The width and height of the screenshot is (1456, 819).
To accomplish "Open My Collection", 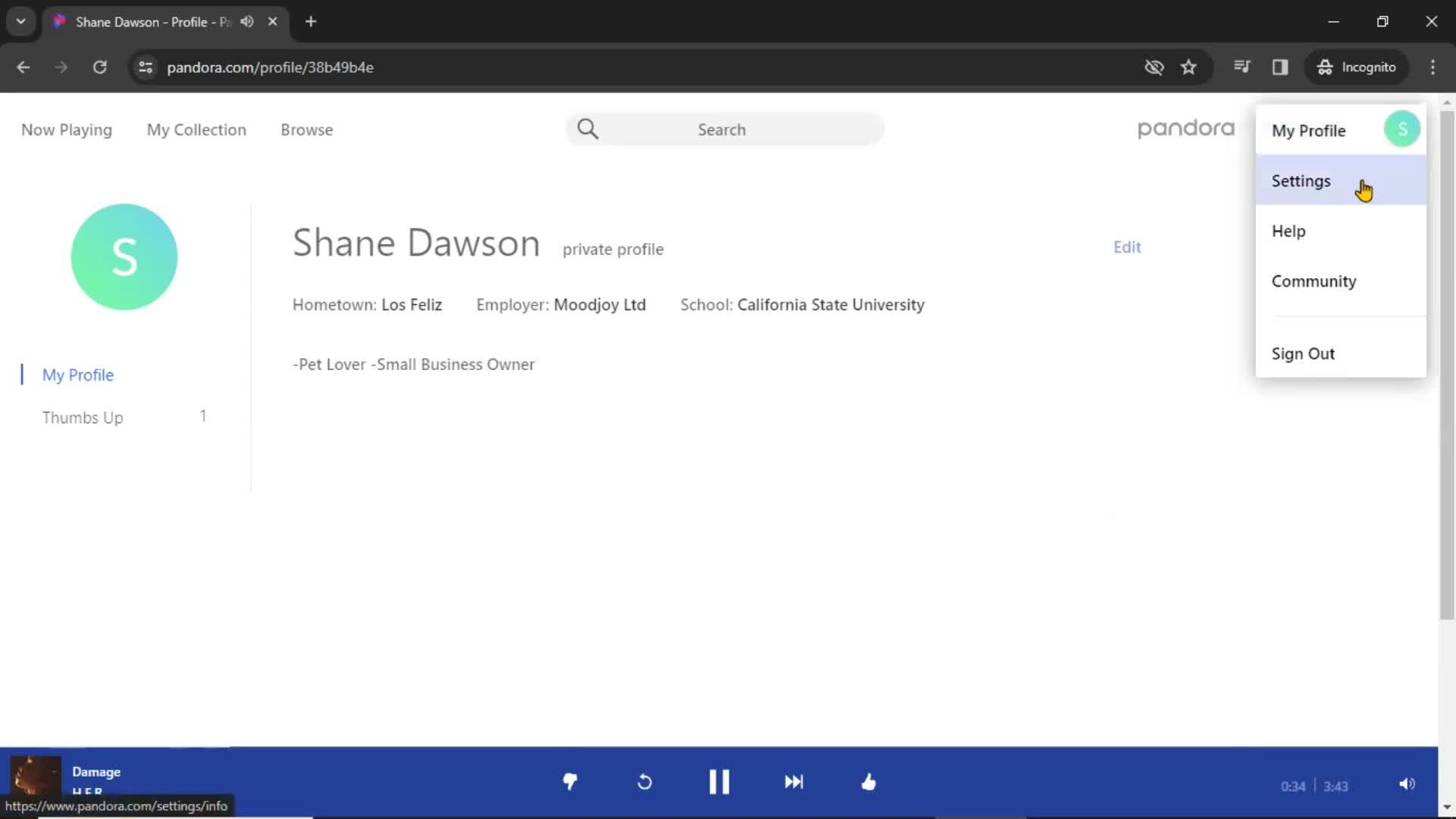I will tap(196, 130).
